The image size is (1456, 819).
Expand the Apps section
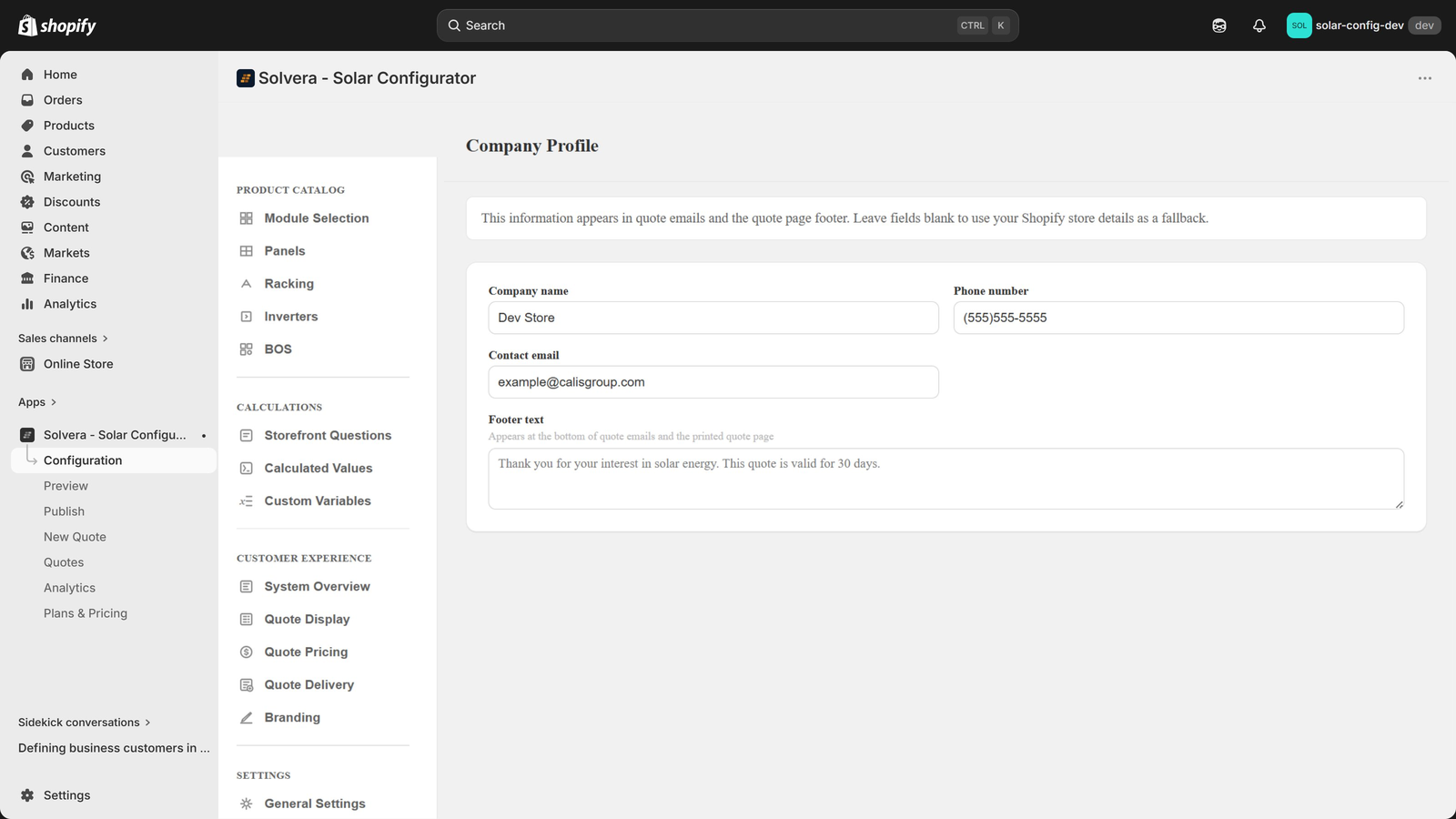pos(37,402)
